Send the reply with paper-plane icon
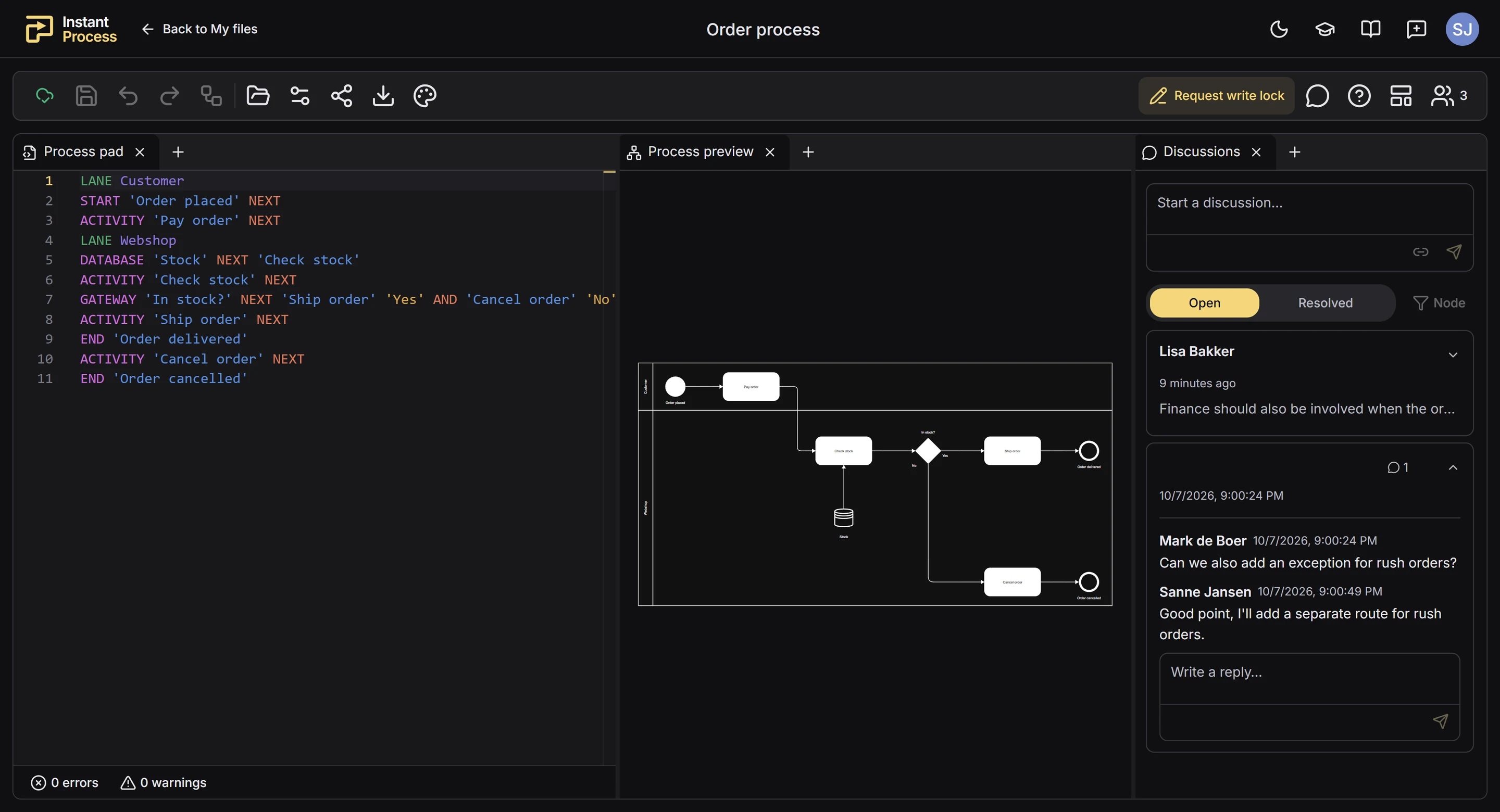The width and height of the screenshot is (1500, 812). (x=1440, y=722)
